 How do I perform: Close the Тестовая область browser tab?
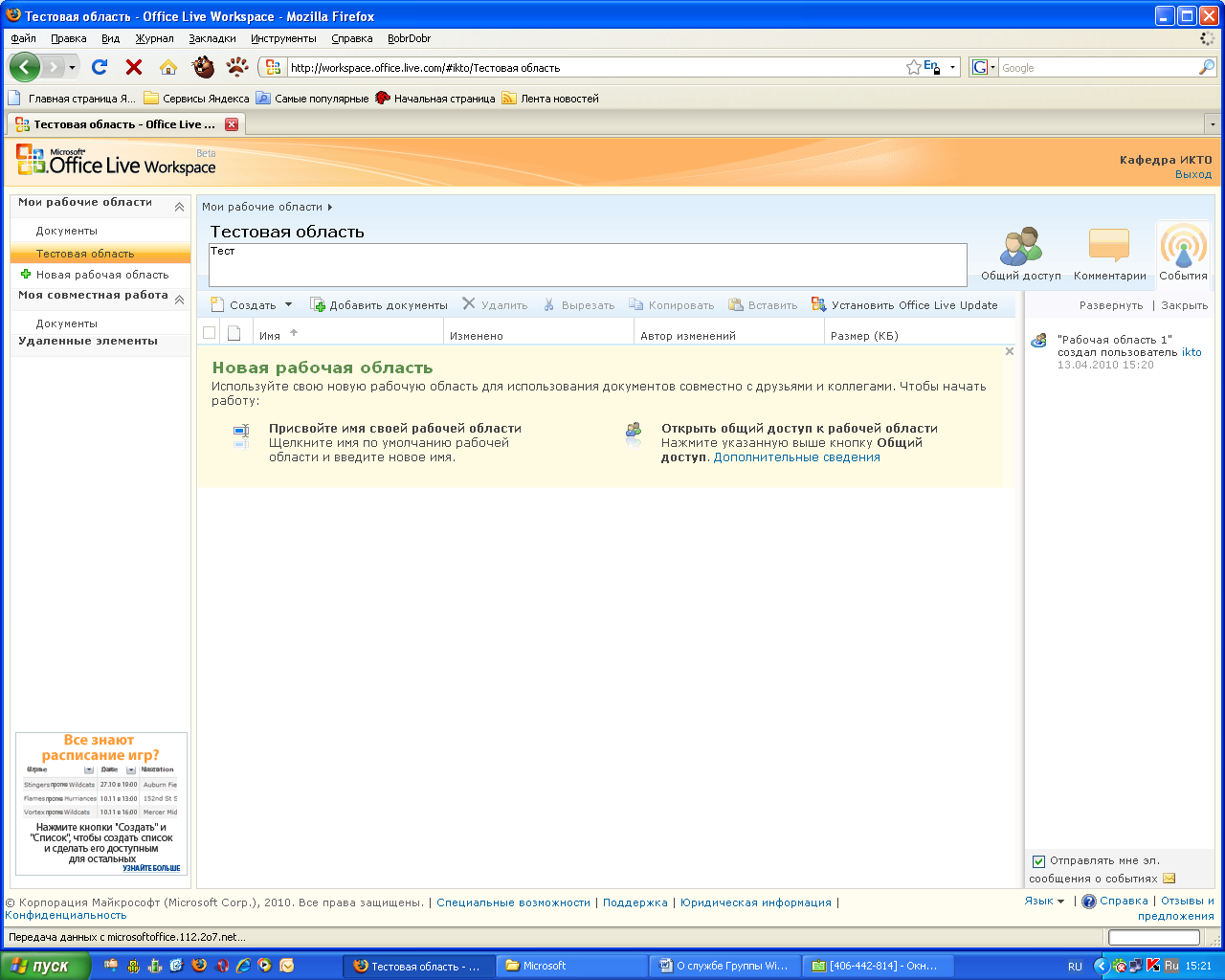click(232, 124)
